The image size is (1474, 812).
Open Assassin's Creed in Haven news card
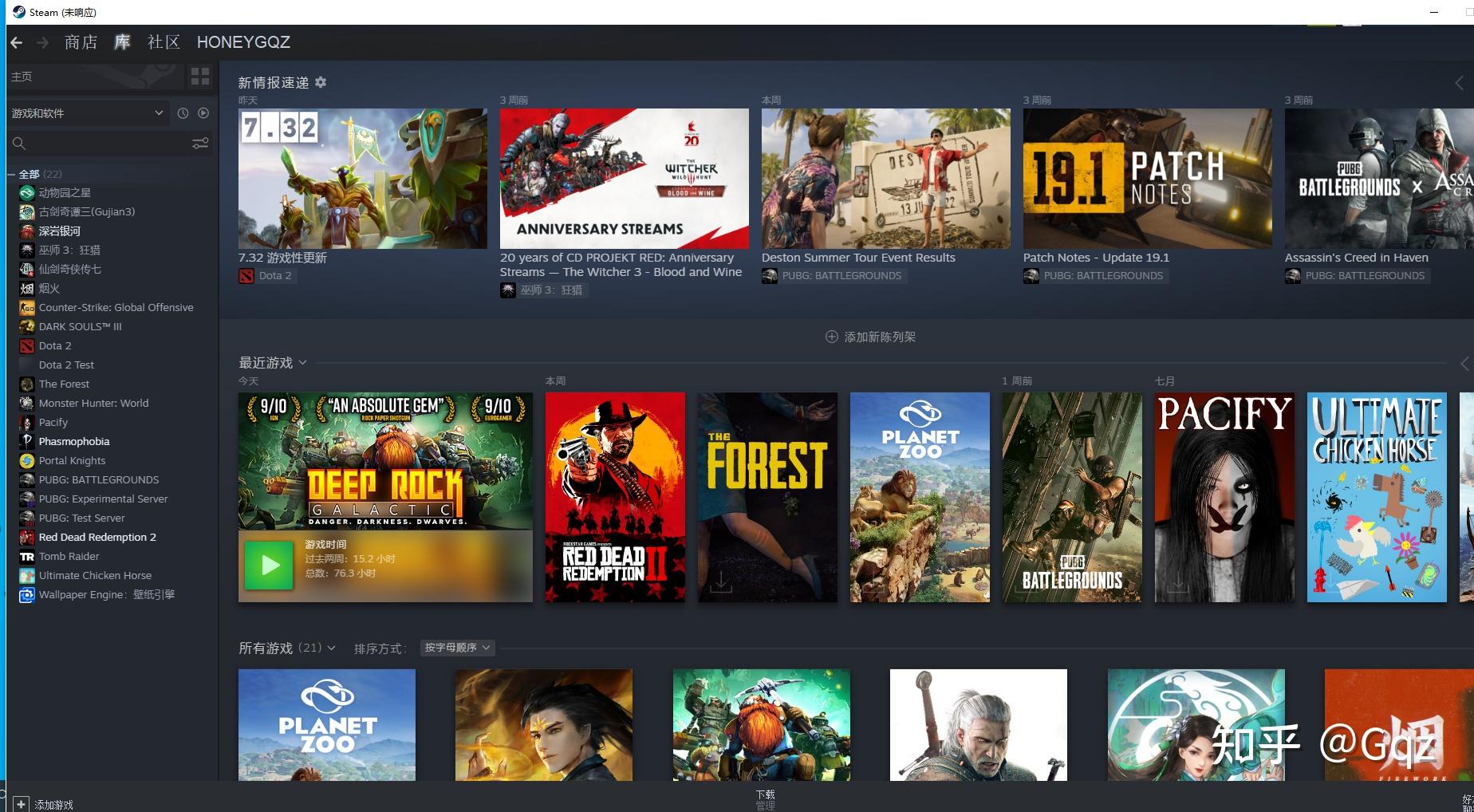coord(1379,179)
